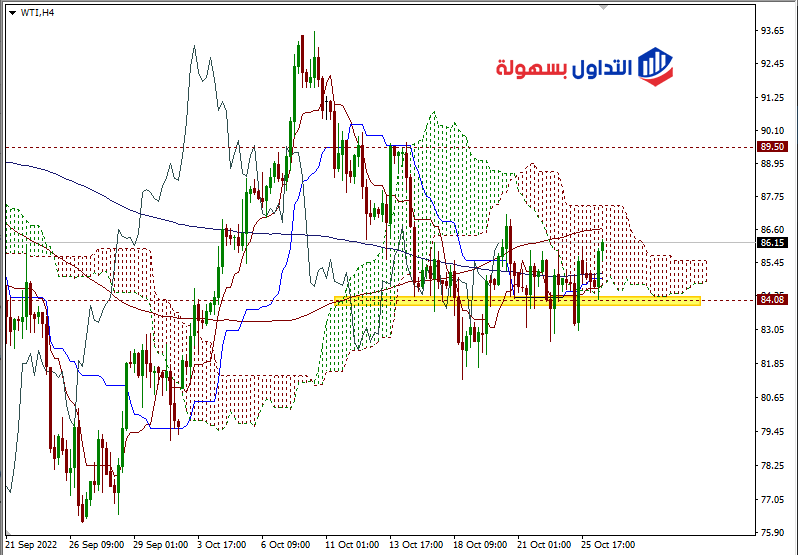
Task: Click the 18 Oct 09:00 time label
Action: pyautogui.click(x=480, y=545)
